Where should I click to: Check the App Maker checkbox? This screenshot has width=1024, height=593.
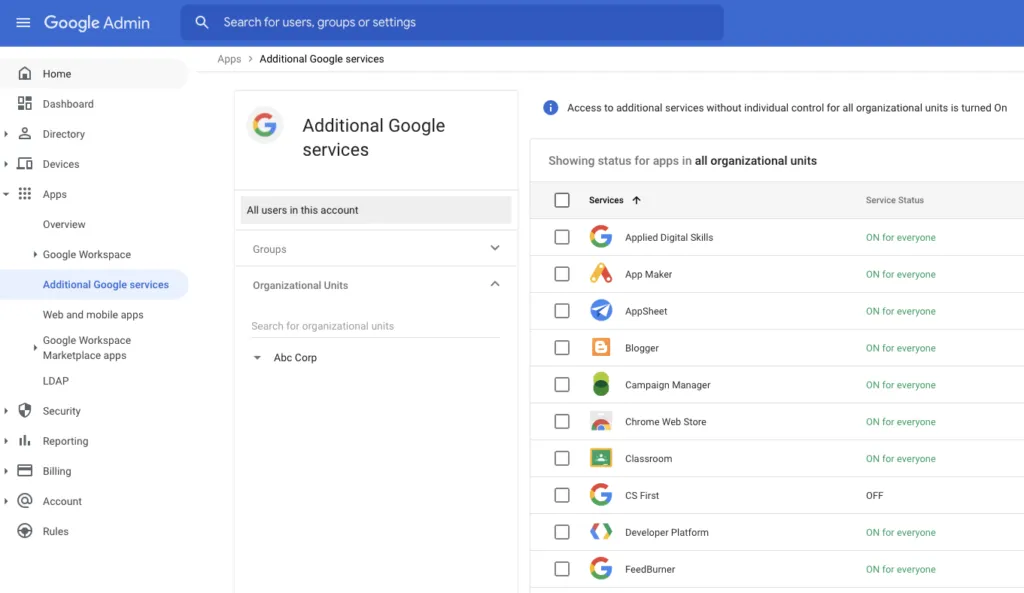pos(562,274)
